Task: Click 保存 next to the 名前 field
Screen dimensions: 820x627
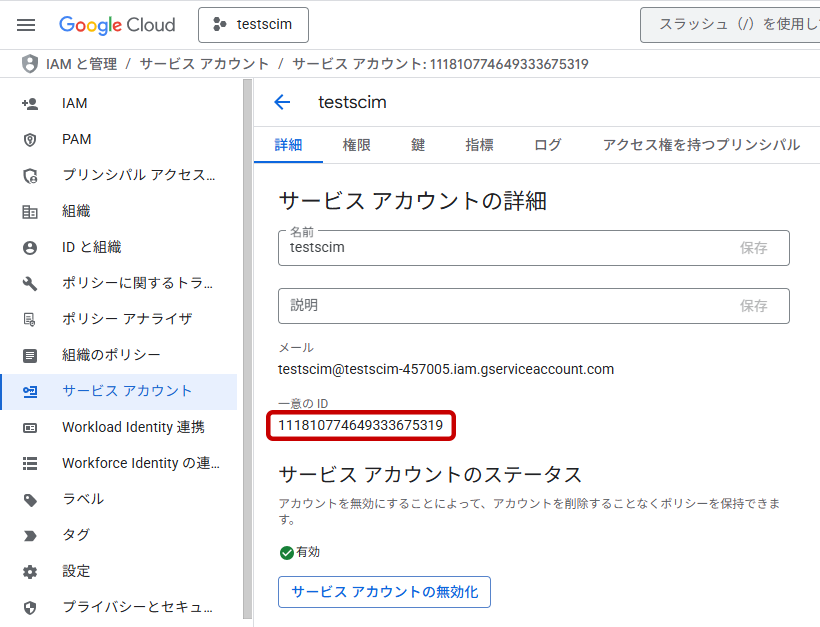Action: (753, 248)
